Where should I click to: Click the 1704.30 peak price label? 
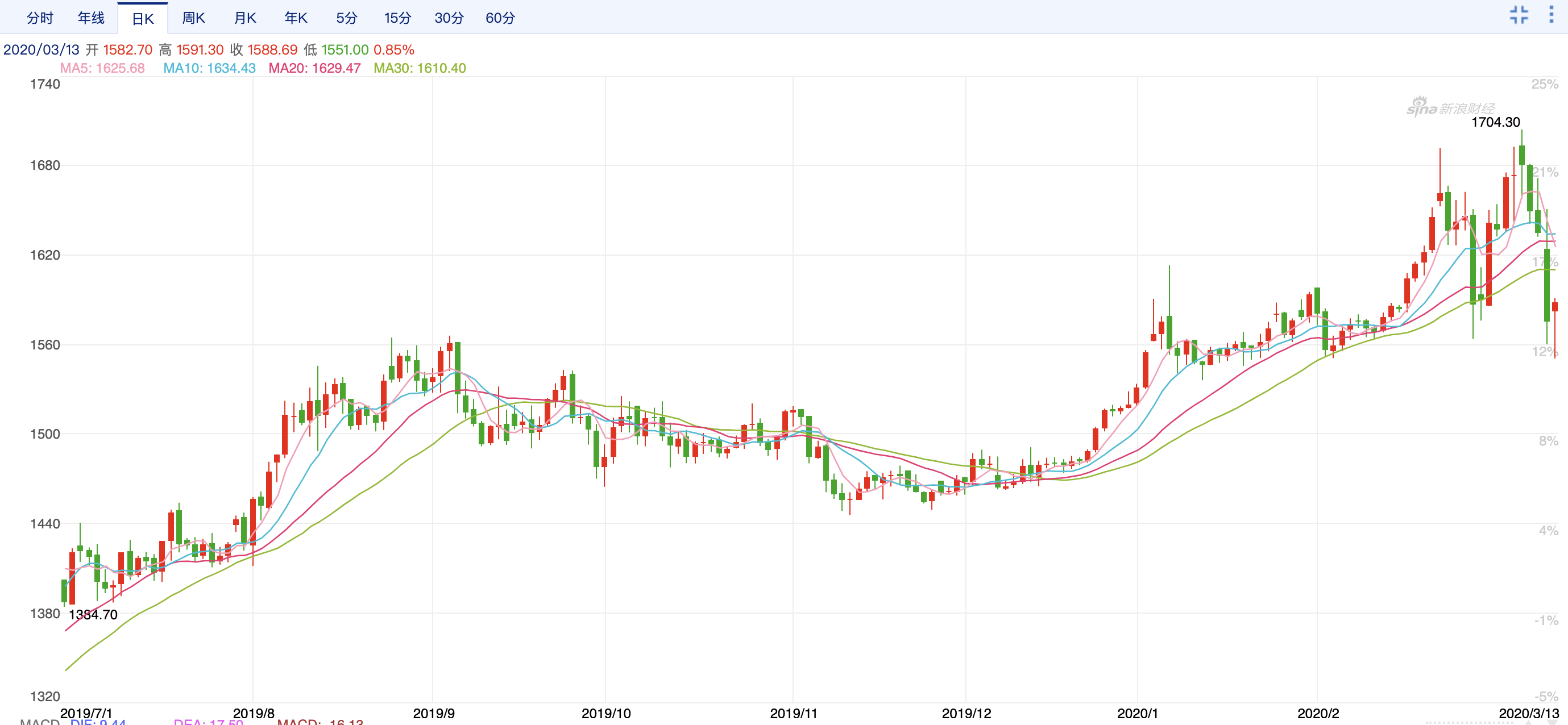1496,122
